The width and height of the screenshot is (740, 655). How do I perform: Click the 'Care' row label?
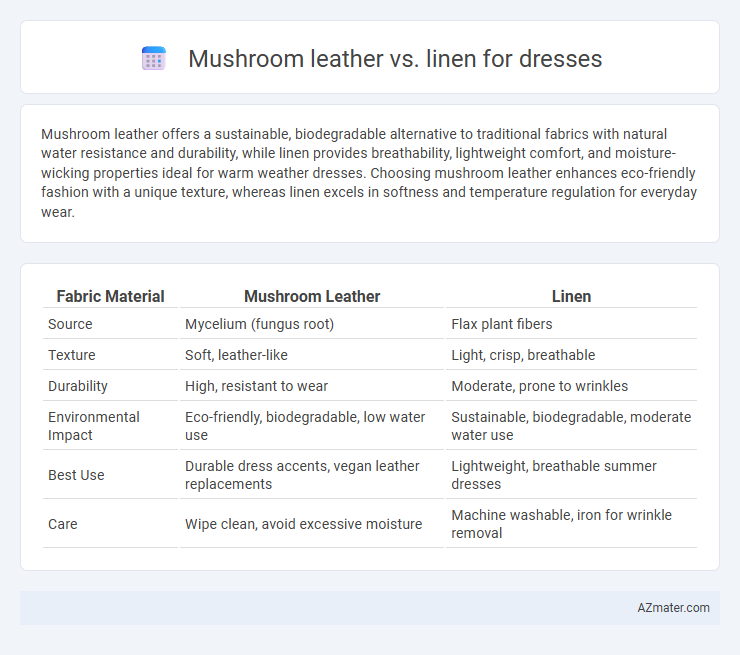tap(62, 524)
